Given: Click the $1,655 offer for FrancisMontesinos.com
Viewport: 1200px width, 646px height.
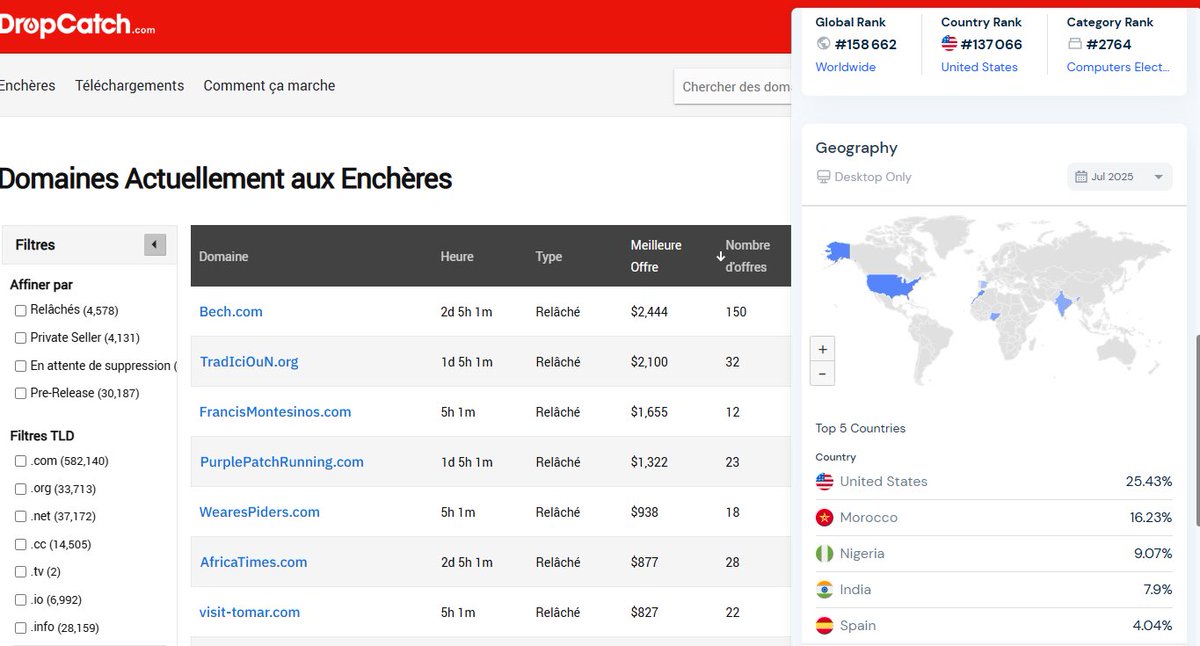Looking at the screenshot, I should click(649, 412).
